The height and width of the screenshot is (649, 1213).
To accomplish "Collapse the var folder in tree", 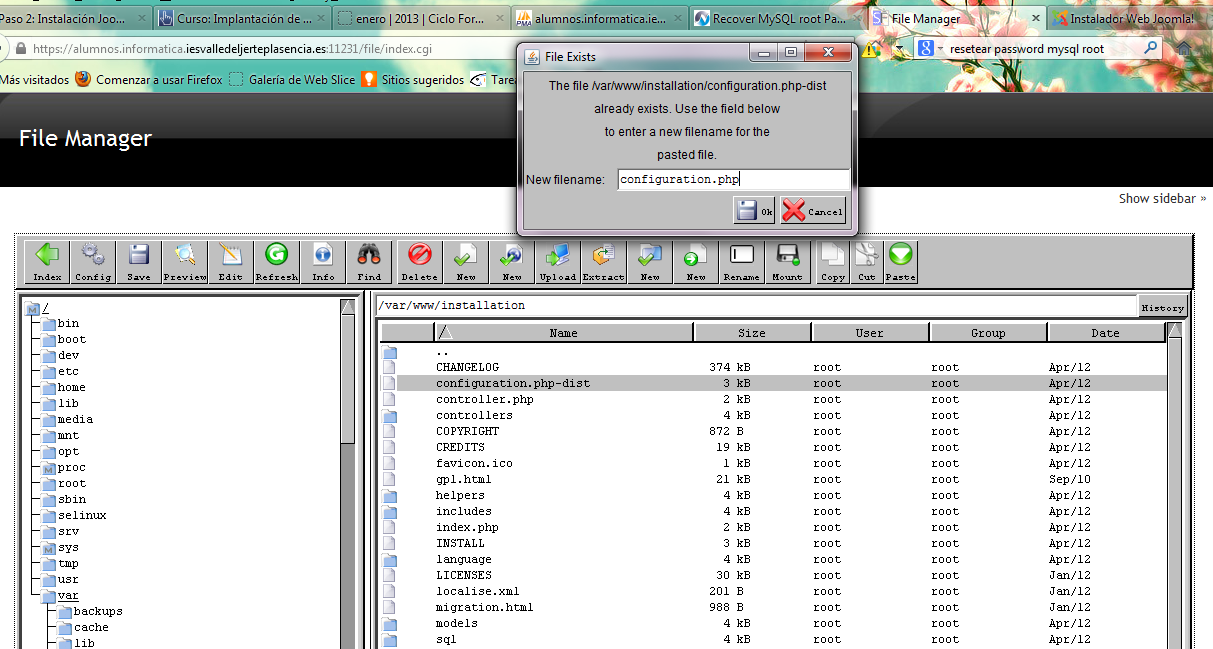I will (x=67, y=595).
